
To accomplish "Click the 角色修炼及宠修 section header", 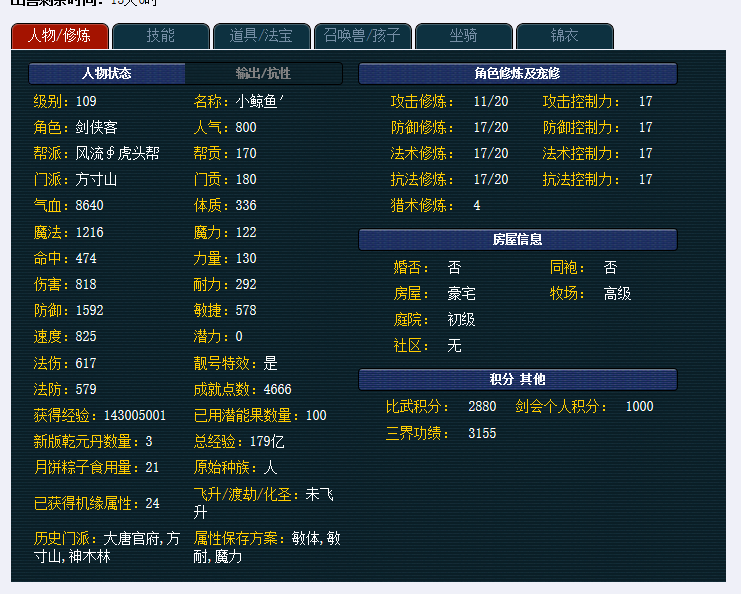I will [x=517, y=74].
